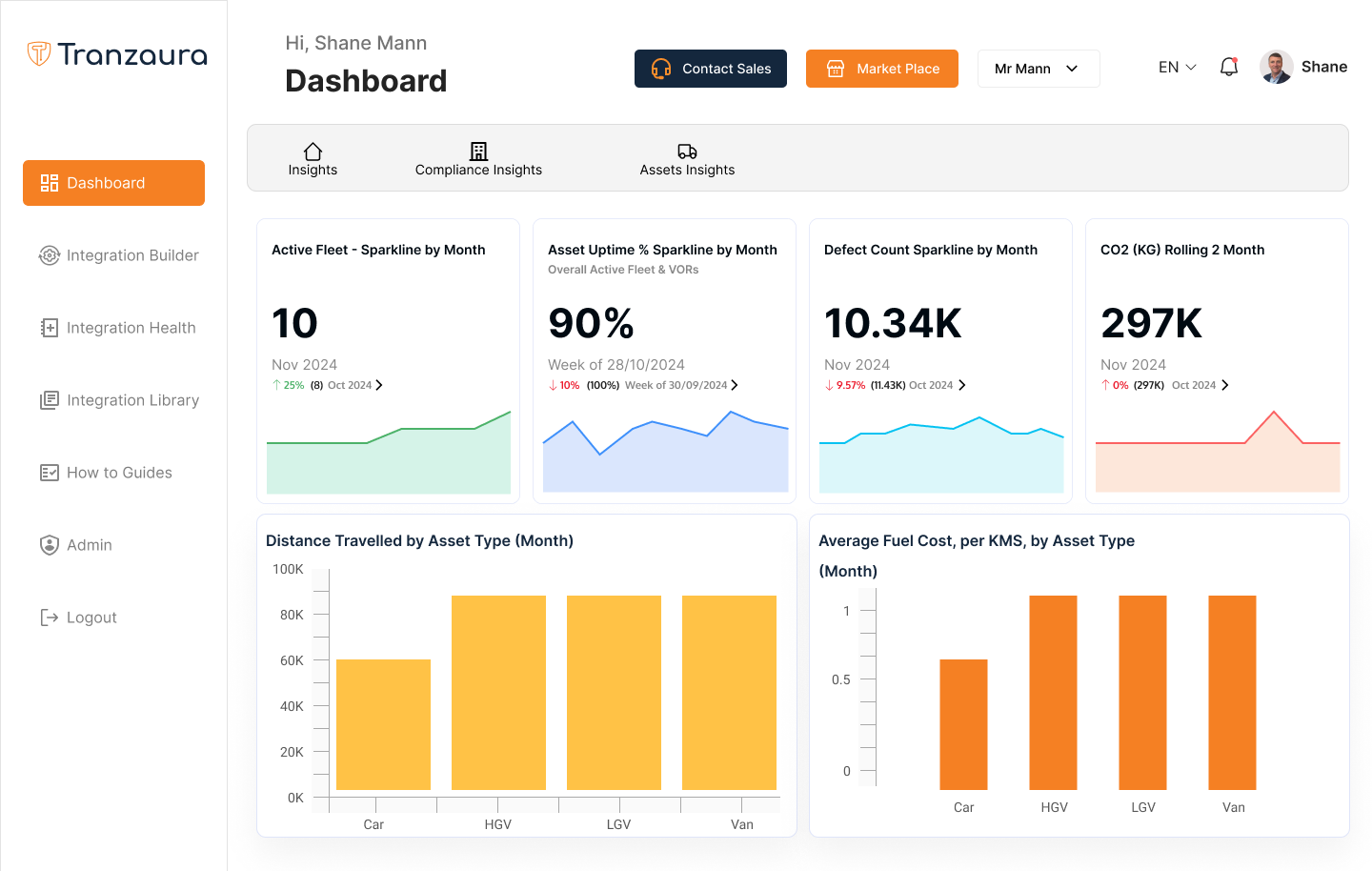Screen dimensions: 1372x871
Task: Click the Integration Health icon
Action: click(x=50, y=328)
